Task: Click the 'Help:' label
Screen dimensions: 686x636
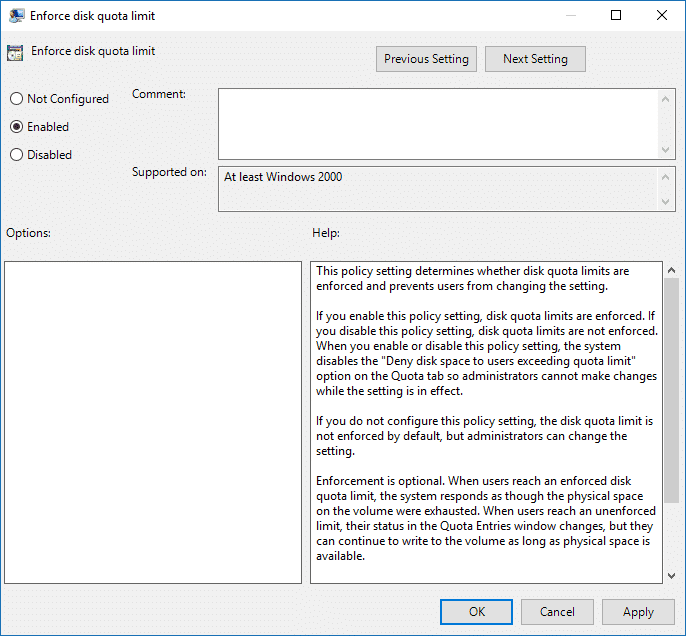Action: 326,233
